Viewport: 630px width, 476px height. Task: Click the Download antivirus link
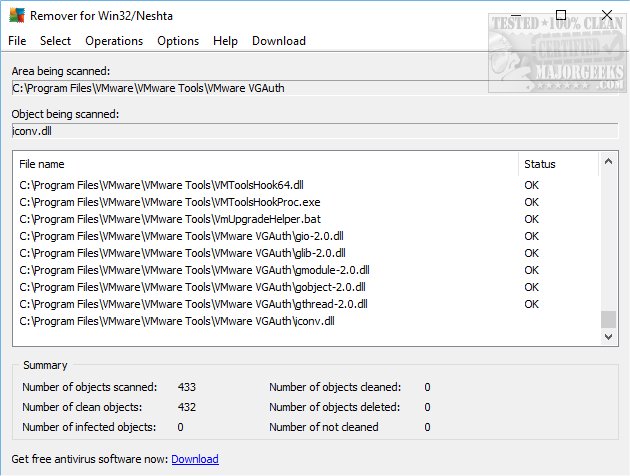194,459
